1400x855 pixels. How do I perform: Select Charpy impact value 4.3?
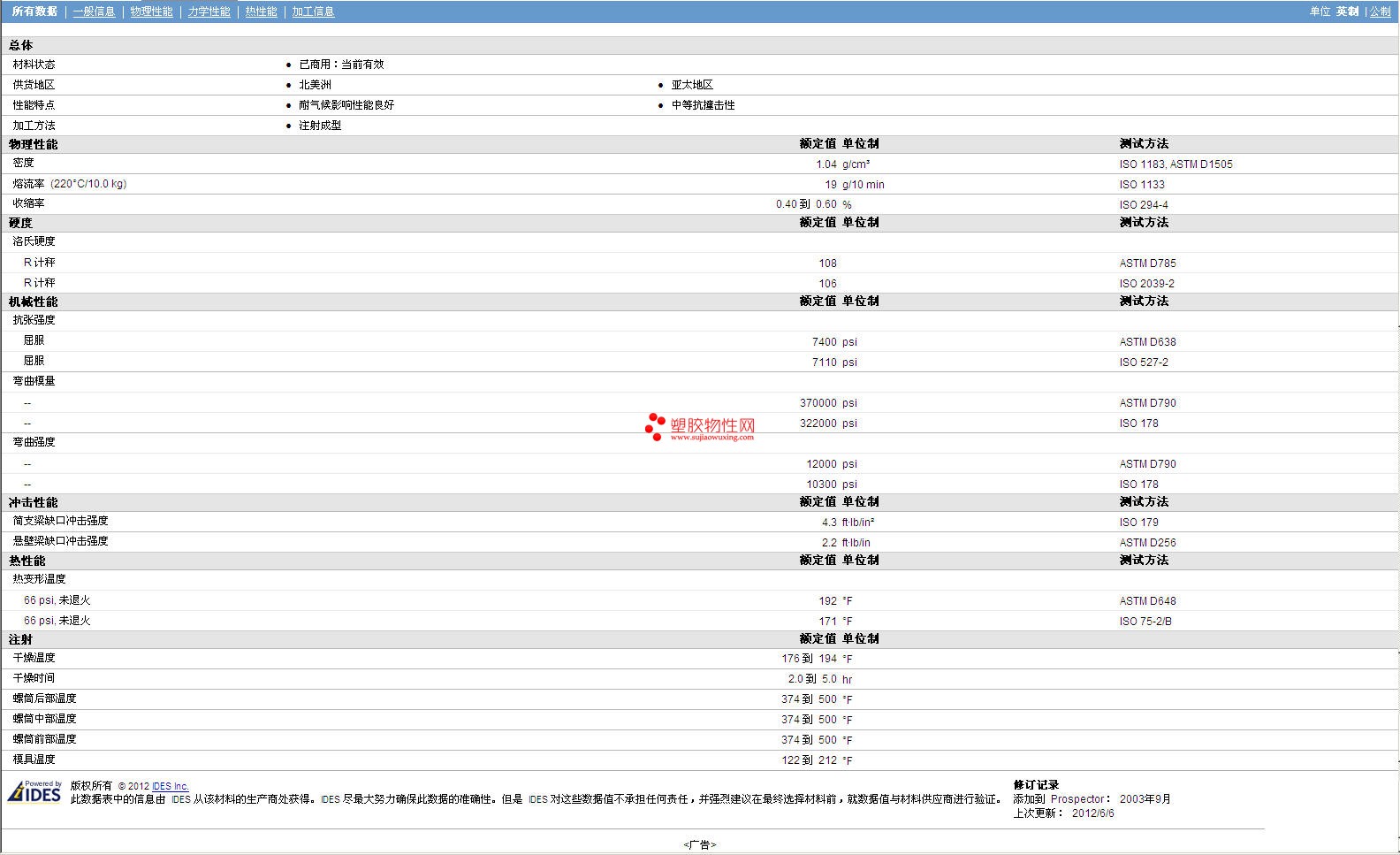click(x=829, y=523)
